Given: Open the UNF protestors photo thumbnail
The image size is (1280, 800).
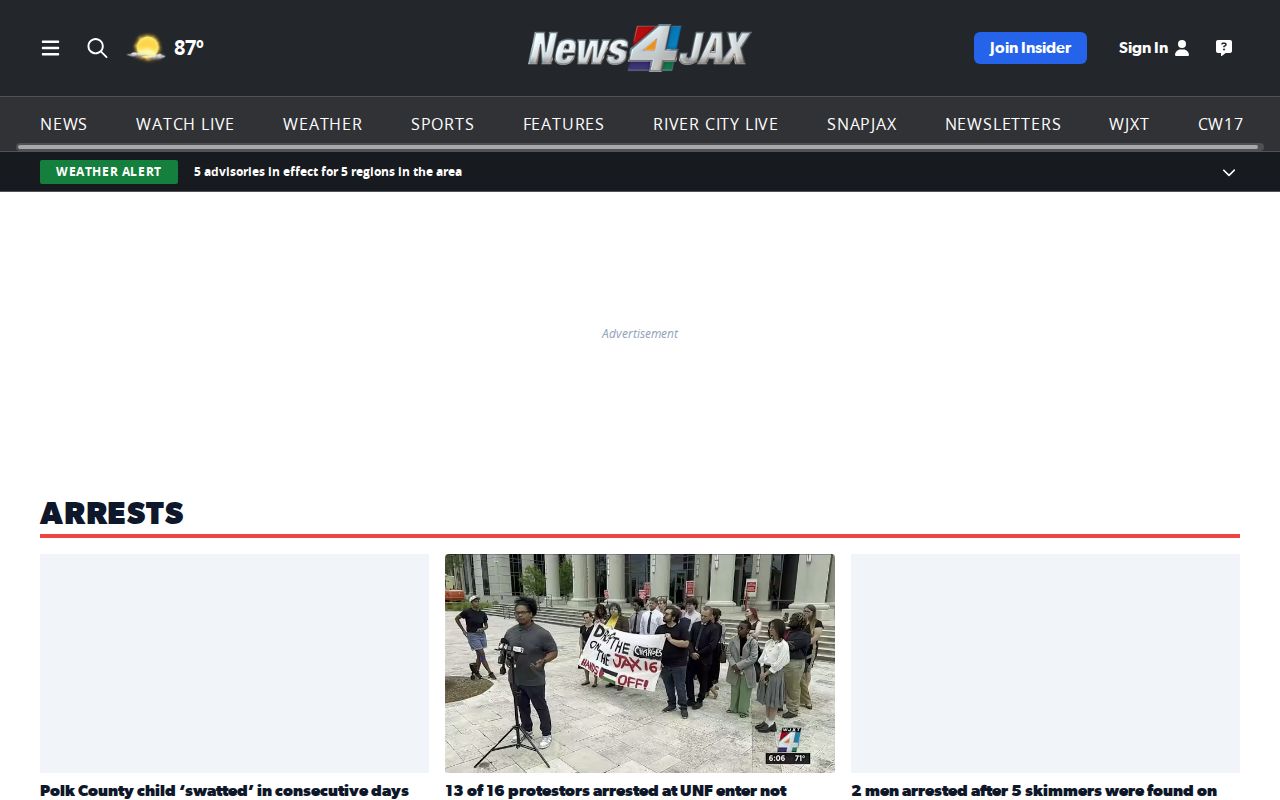Looking at the screenshot, I should (640, 663).
